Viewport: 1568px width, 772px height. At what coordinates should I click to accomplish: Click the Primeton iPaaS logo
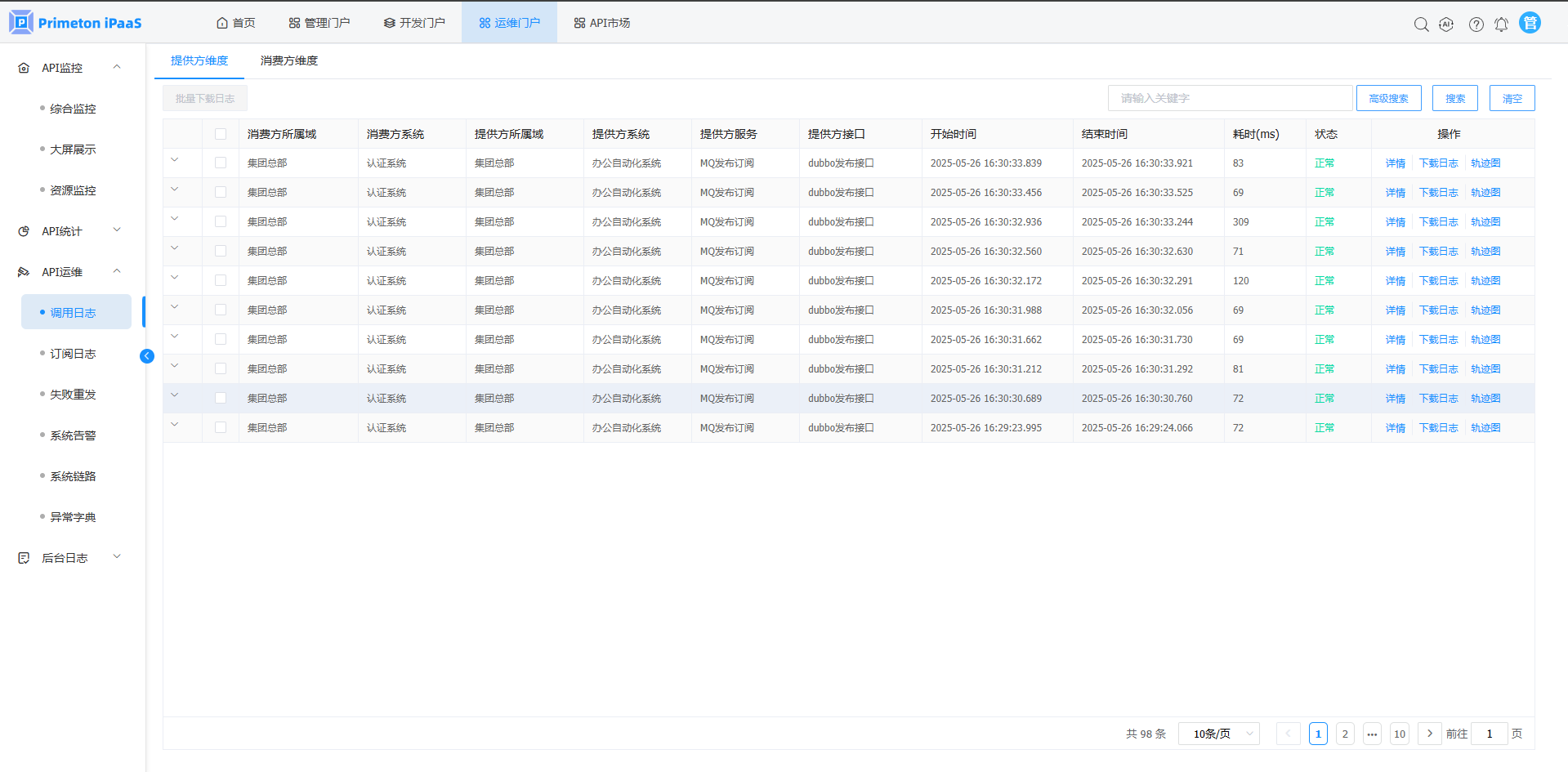point(75,23)
